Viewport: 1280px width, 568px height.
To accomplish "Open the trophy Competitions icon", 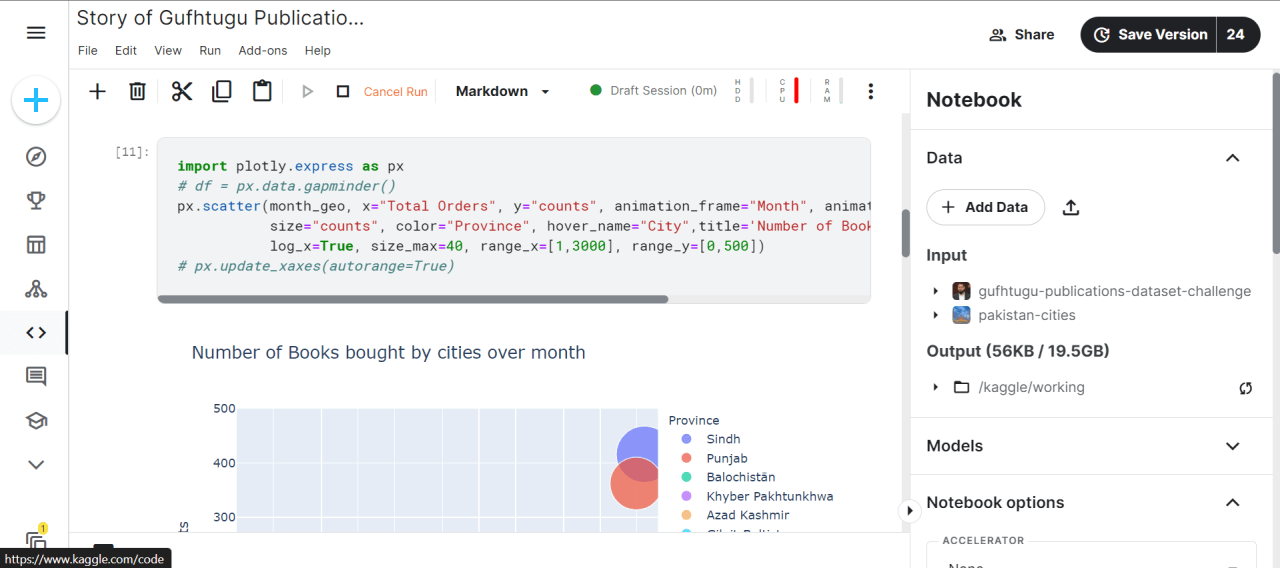I will click(36, 201).
